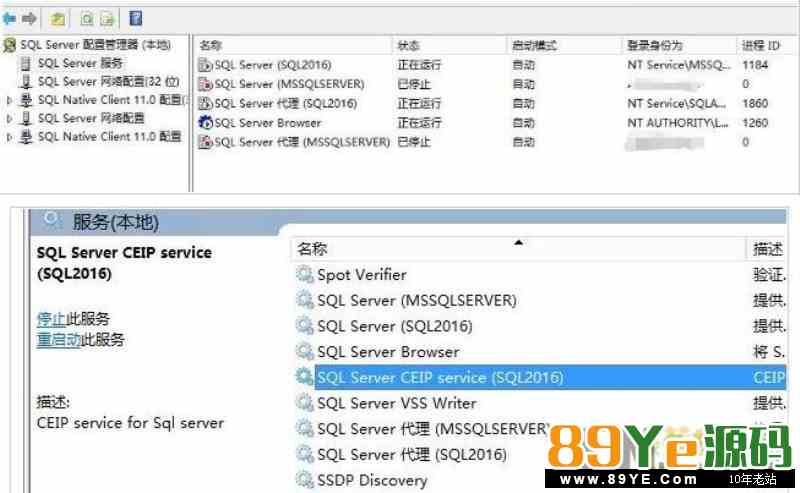The height and width of the screenshot is (493, 800).
Task: Click the forward arrow toolbar icon
Action: coord(29,19)
